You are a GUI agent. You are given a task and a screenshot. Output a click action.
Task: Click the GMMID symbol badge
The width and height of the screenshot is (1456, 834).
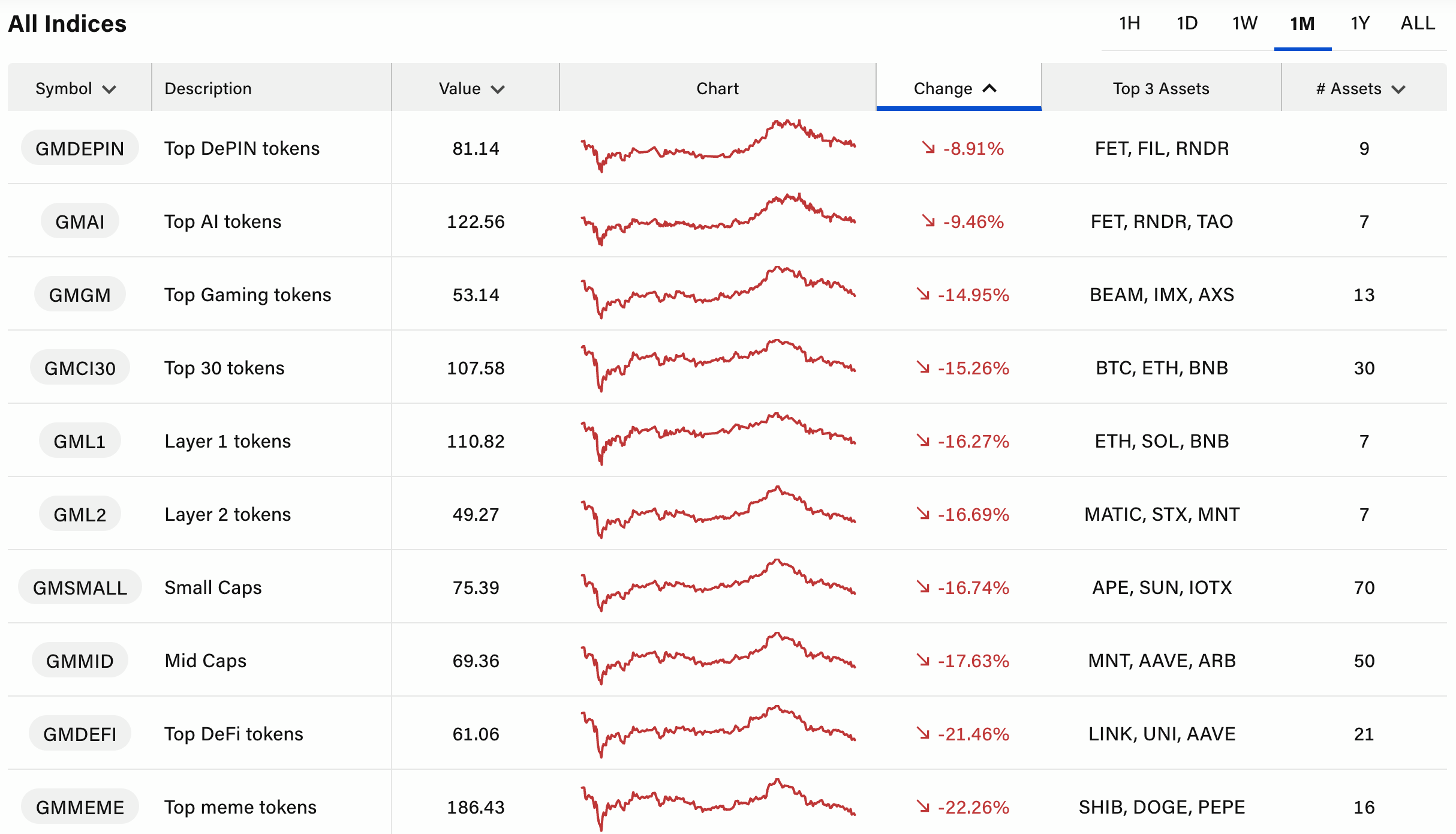80,661
